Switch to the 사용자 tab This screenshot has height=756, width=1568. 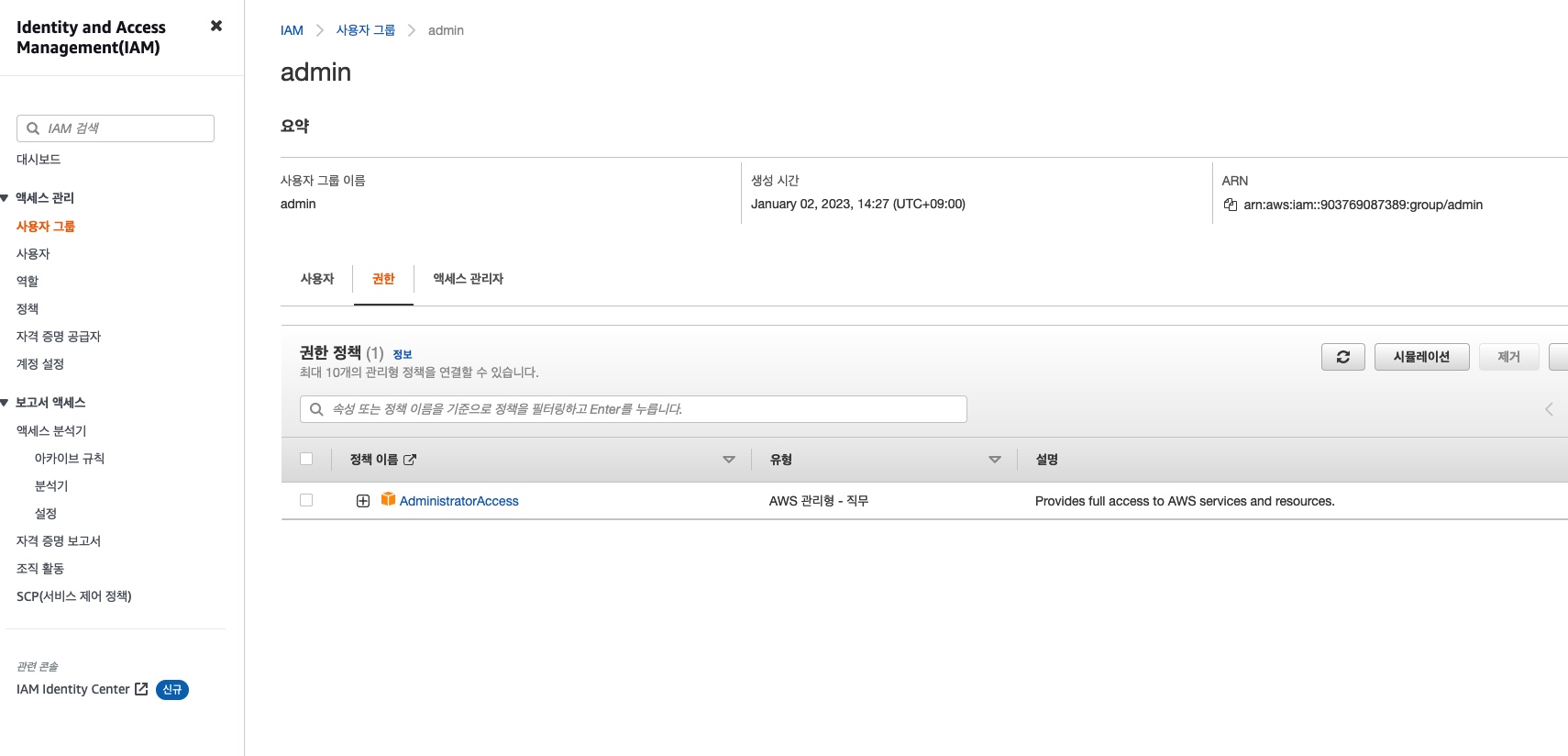coord(317,279)
